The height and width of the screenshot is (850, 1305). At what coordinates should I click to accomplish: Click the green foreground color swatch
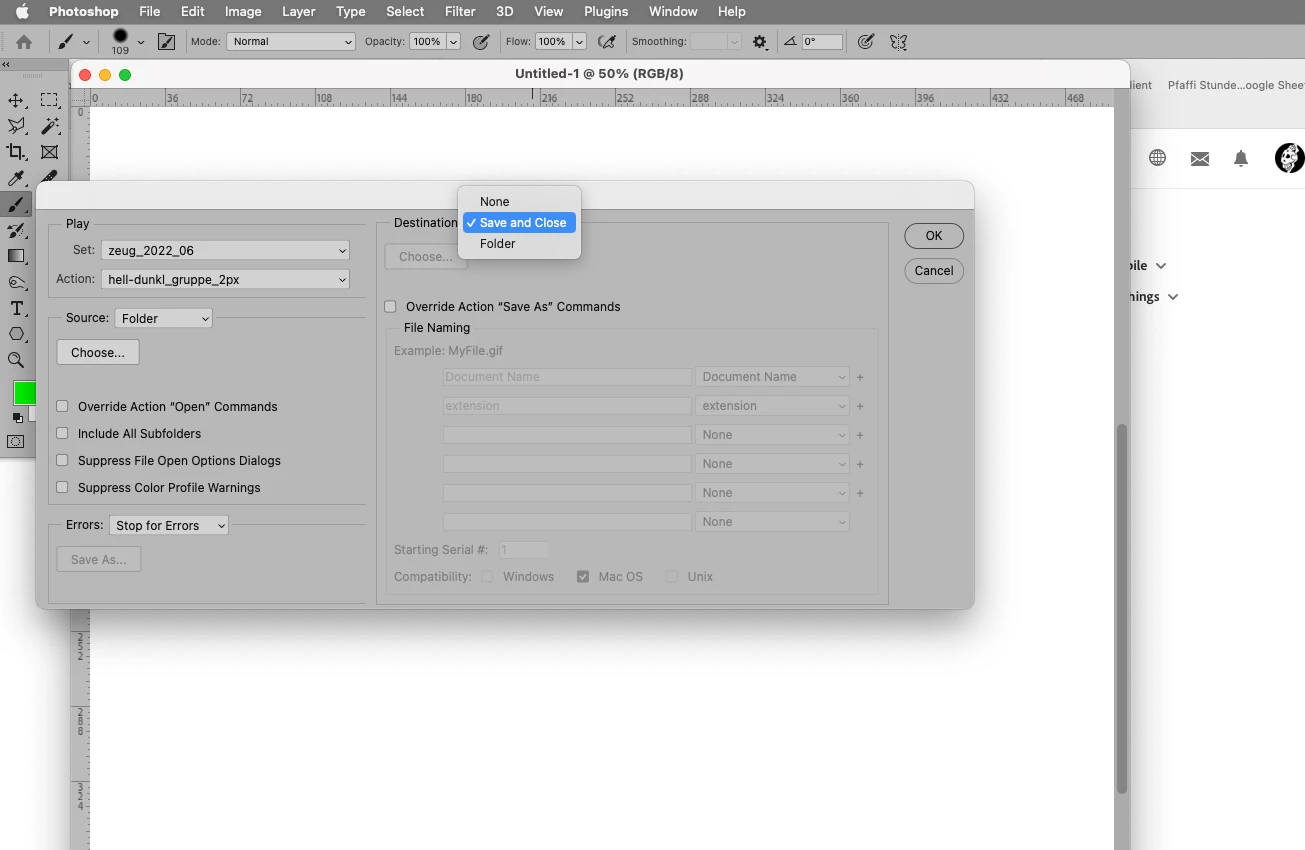pos(25,393)
